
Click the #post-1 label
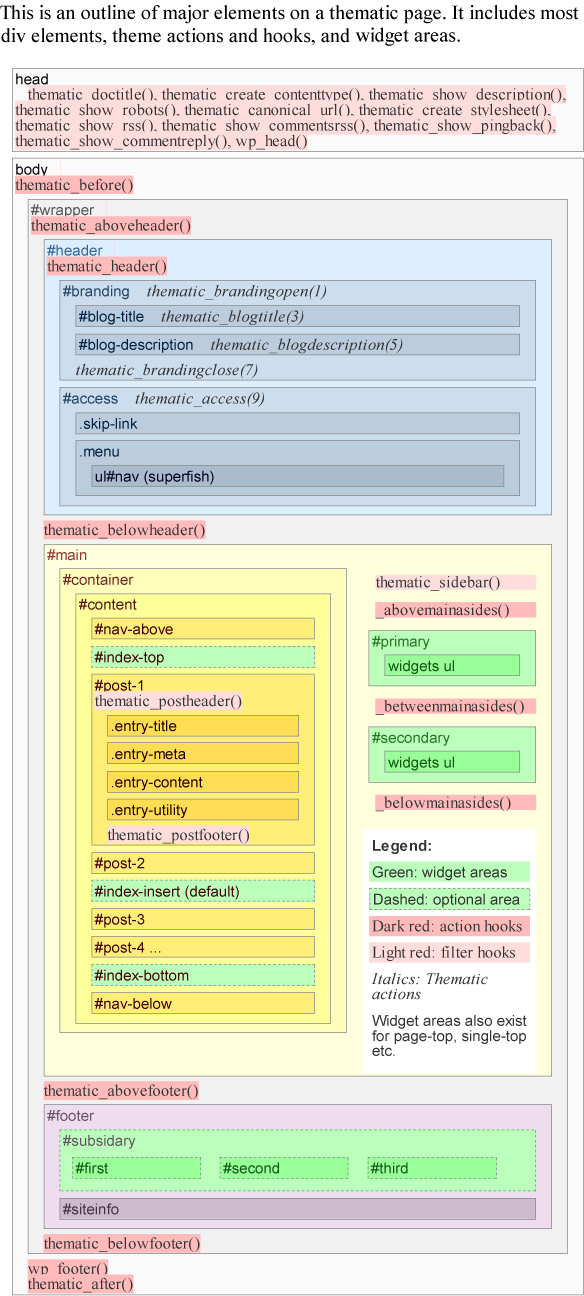click(x=119, y=685)
